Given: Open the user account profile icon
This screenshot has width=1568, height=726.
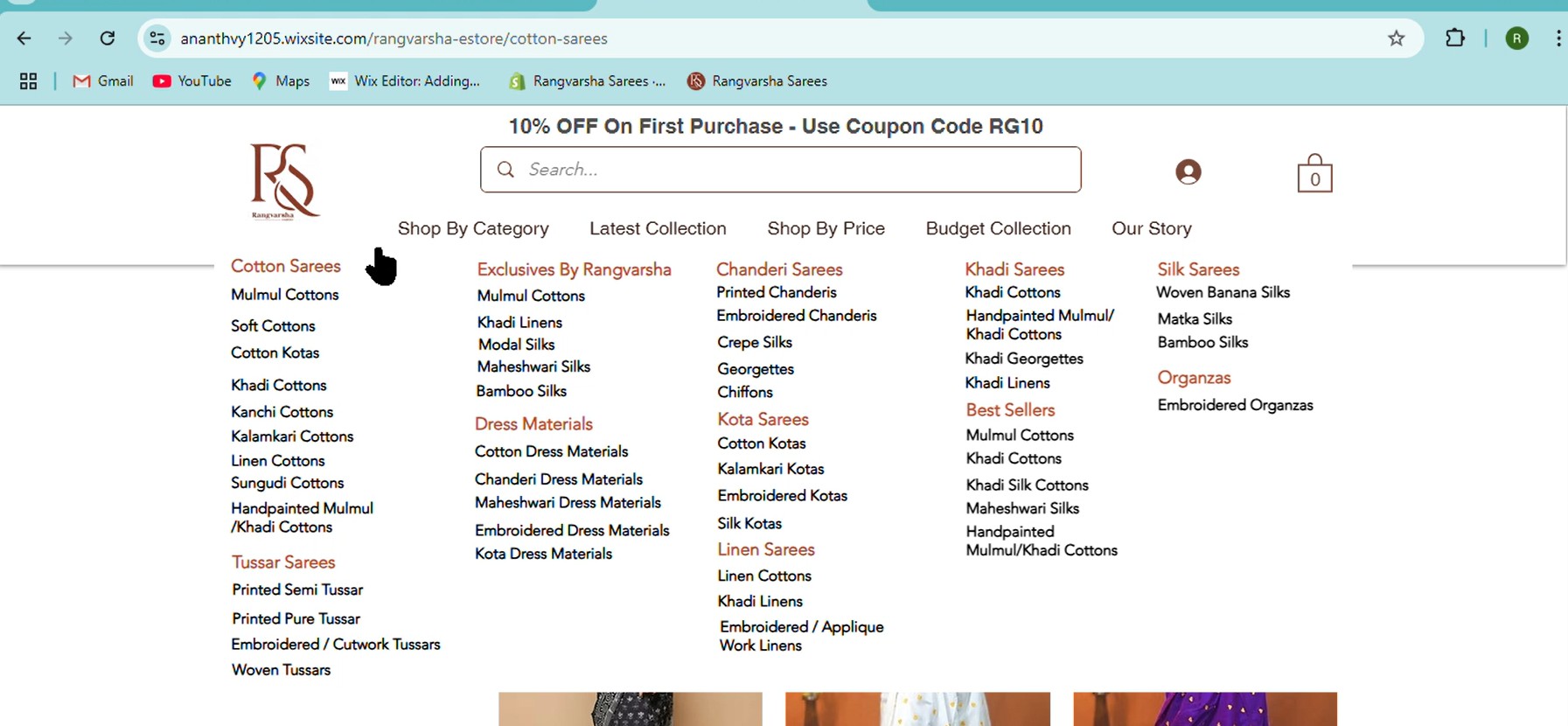Looking at the screenshot, I should click(x=1188, y=171).
